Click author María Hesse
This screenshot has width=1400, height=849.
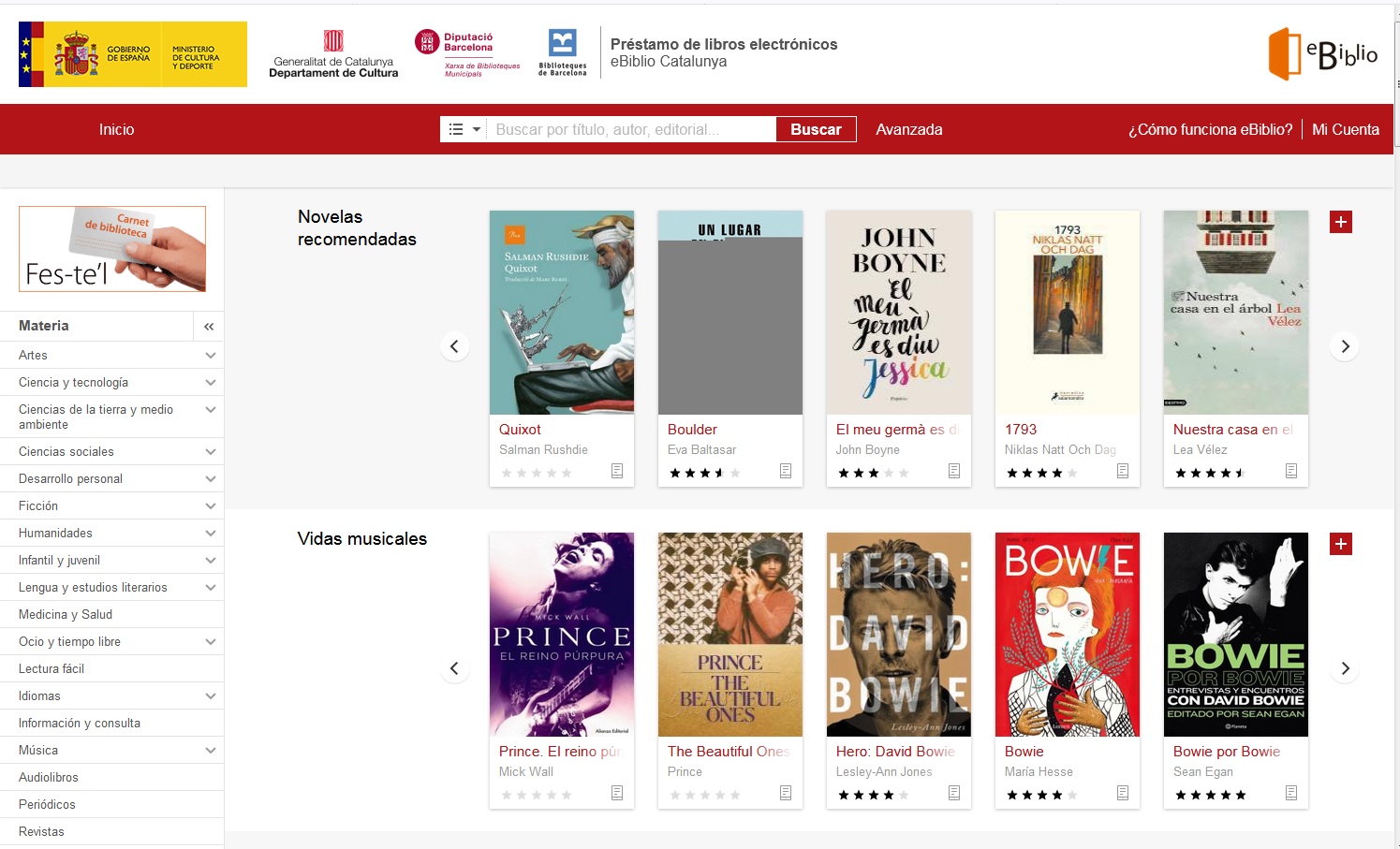click(1039, 771)
